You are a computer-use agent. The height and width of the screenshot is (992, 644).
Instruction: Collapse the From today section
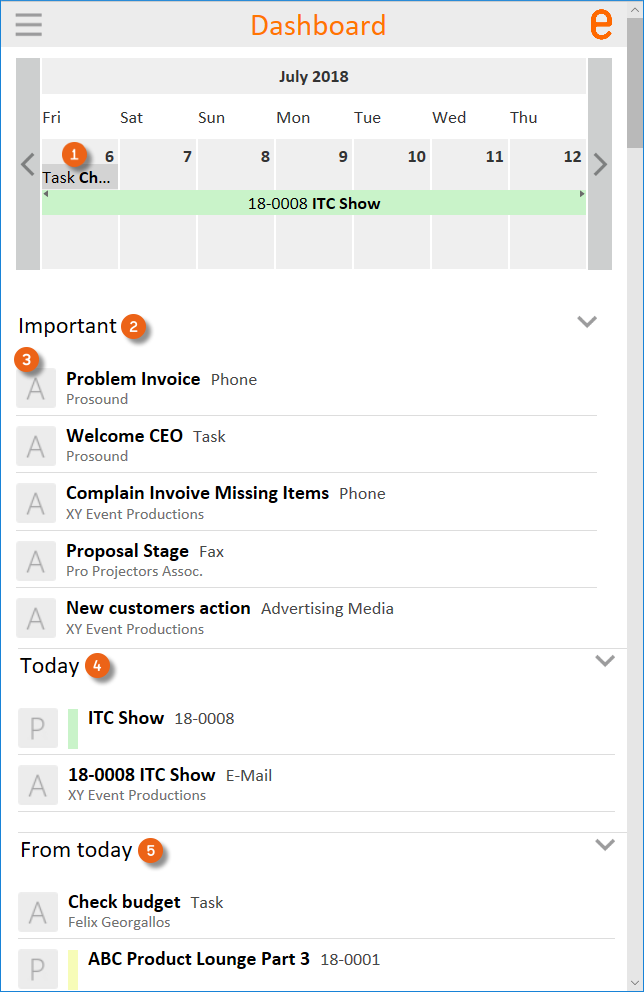604,845
